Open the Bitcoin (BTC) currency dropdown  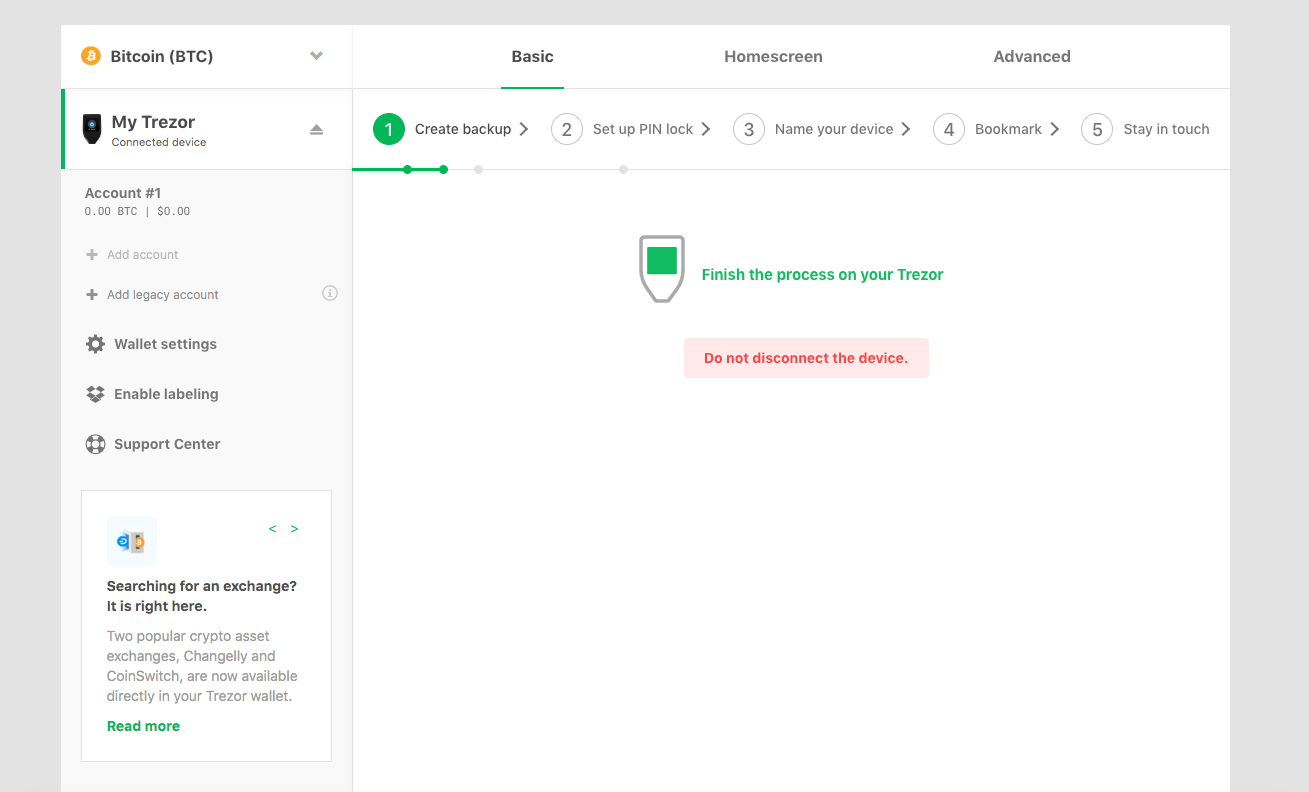pos(206,56)
